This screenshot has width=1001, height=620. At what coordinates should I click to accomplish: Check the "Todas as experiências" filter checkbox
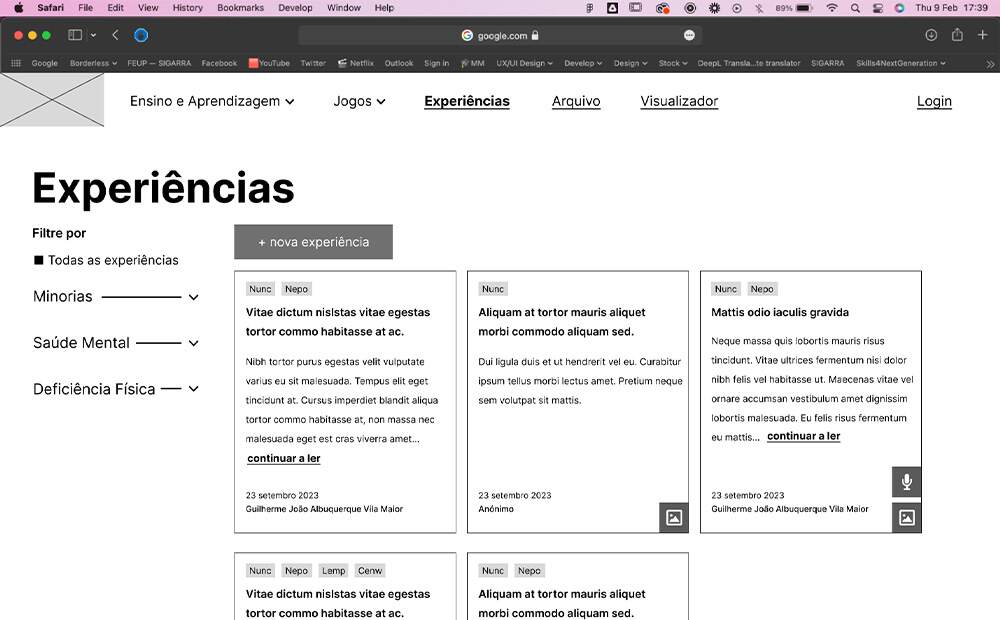click(39, 260)
